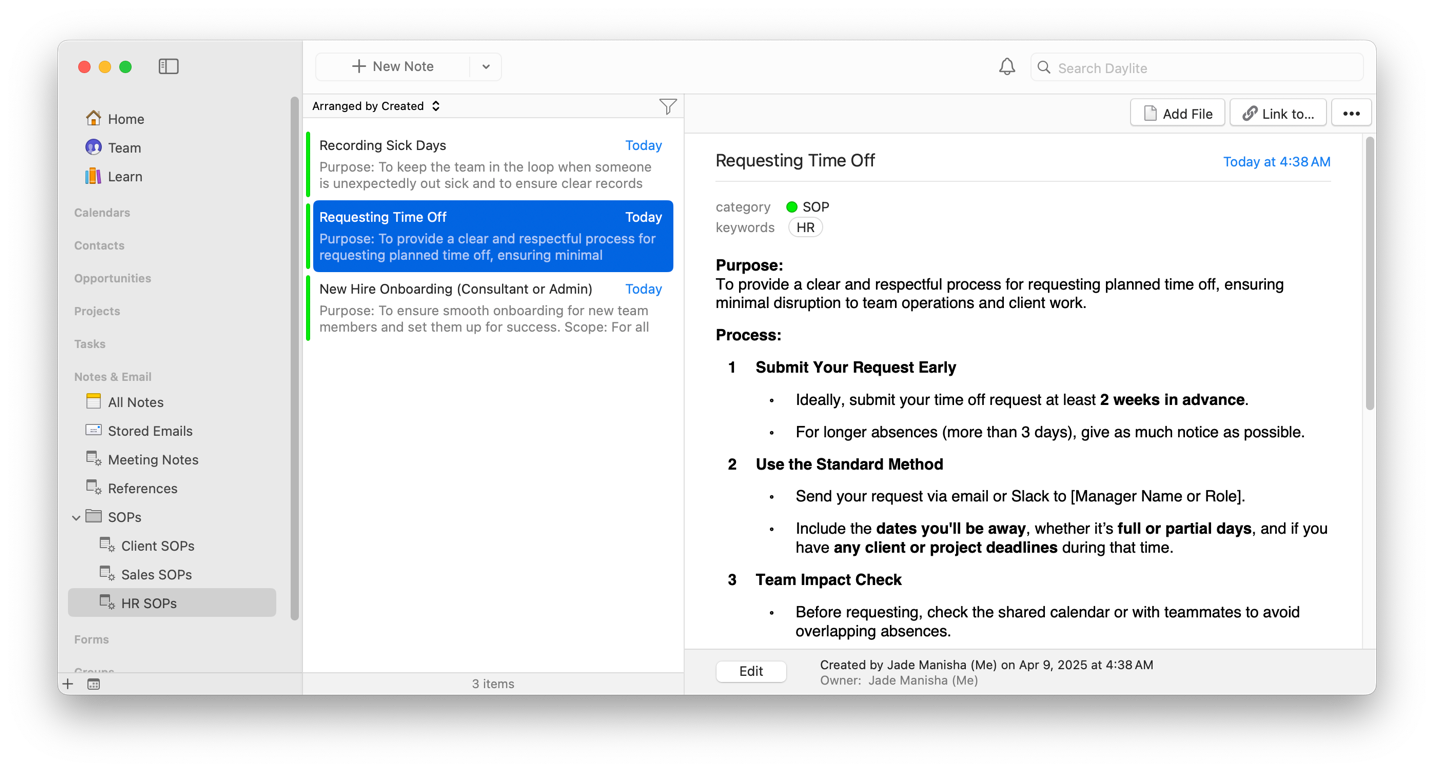Click the Notes & Email section header

[113, 377]
